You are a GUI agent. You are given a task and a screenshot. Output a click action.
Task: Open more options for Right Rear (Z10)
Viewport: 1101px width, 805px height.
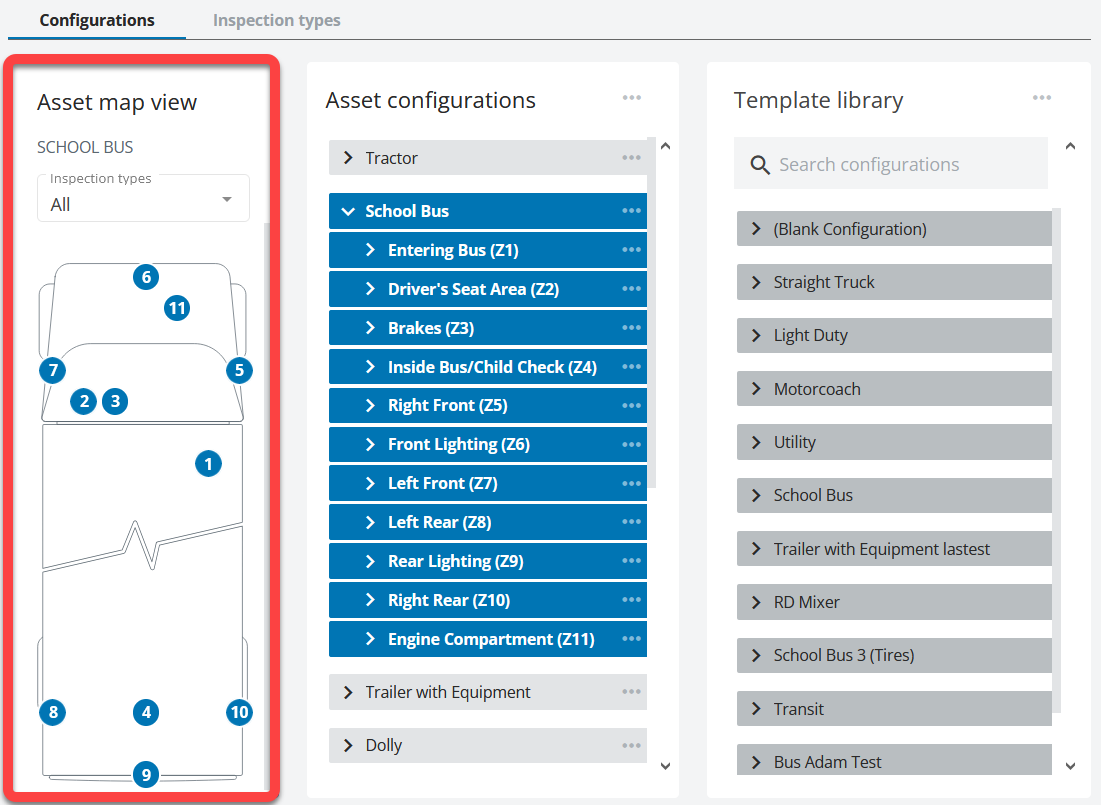[631, 600]
